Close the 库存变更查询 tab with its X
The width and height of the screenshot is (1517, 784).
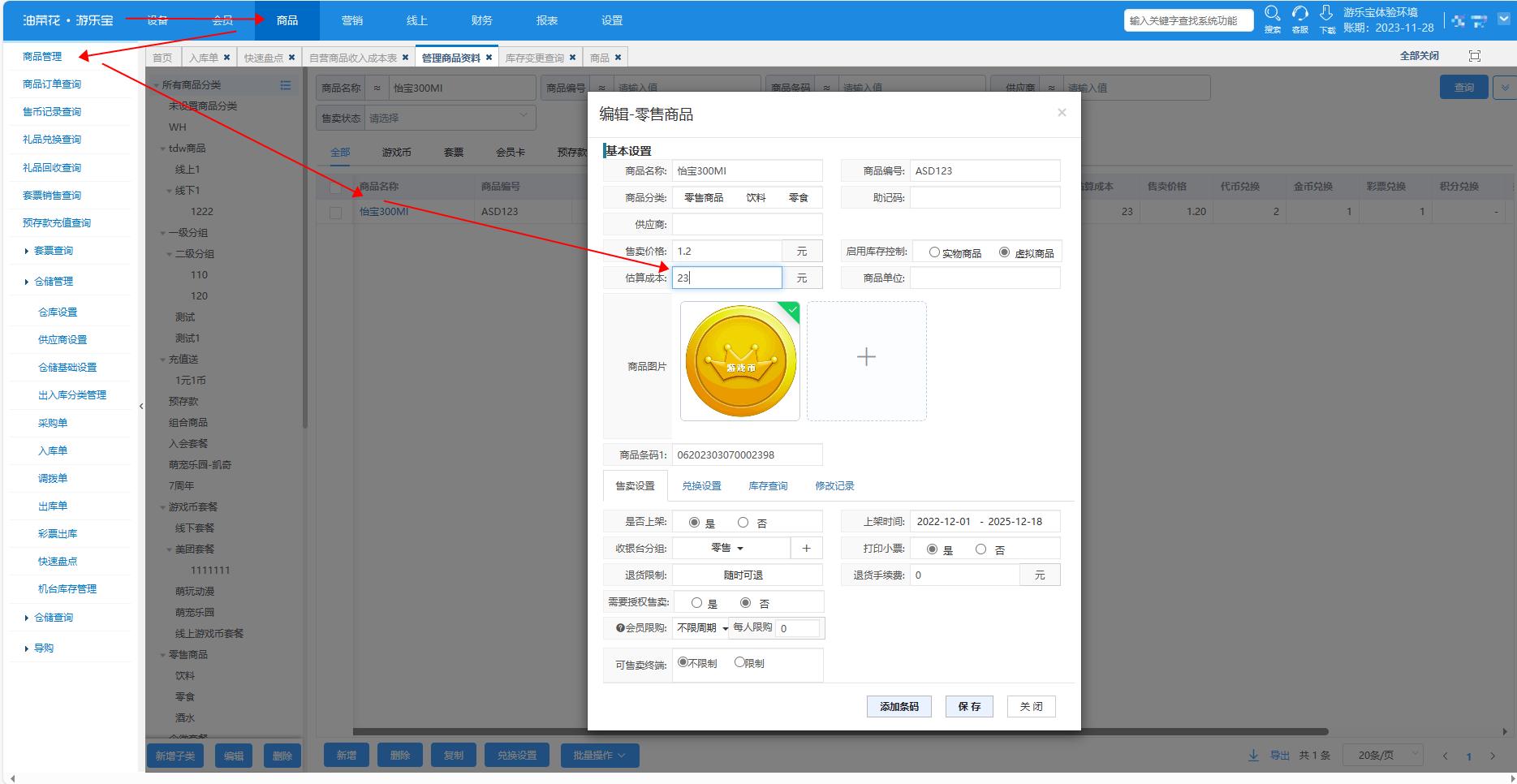pyautogui.click(x=572, y=58)
